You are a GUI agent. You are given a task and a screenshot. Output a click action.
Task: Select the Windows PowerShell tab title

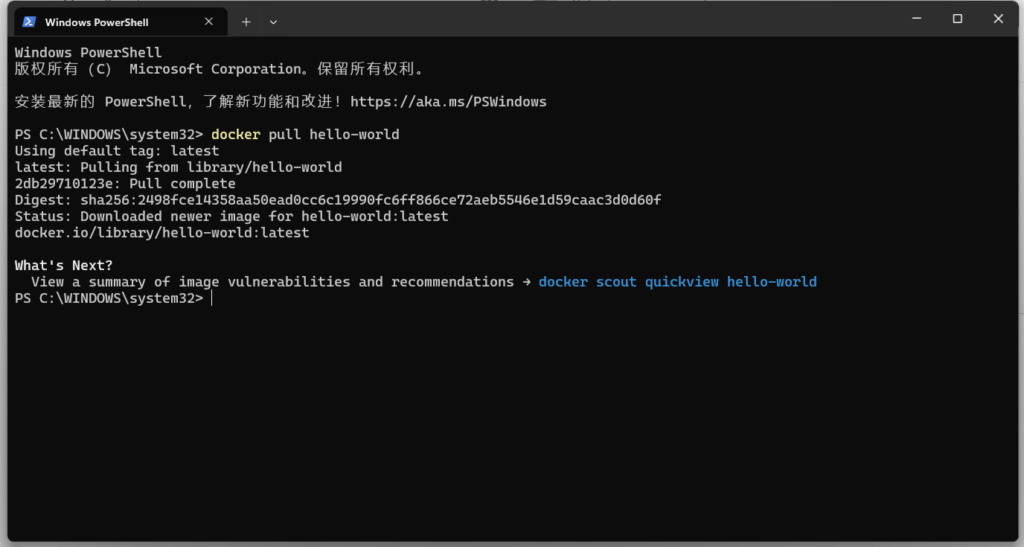(97, 22)
